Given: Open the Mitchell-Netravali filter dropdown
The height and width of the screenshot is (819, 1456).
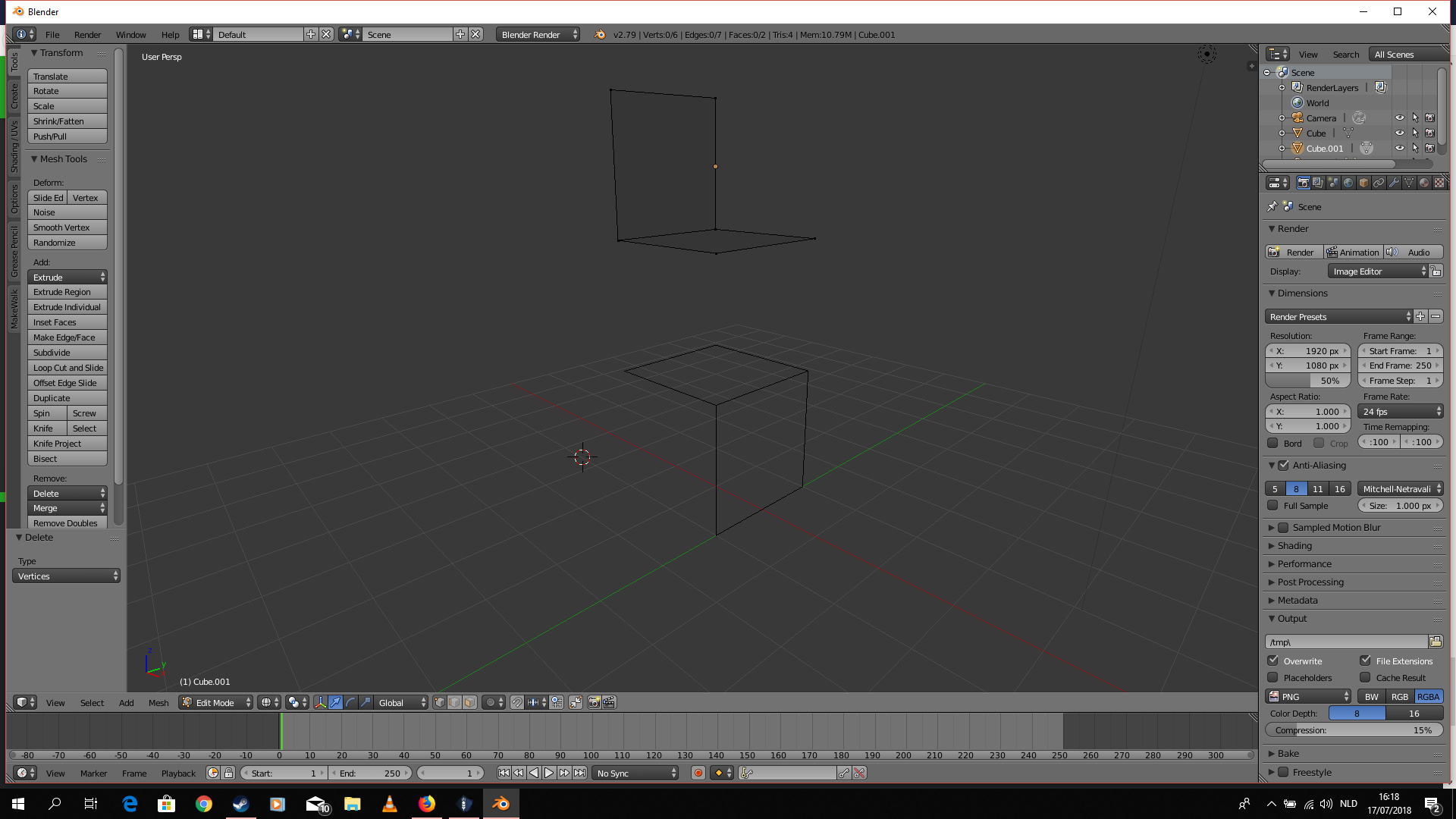Looking at the screenshot, I should click(1401, 488).
